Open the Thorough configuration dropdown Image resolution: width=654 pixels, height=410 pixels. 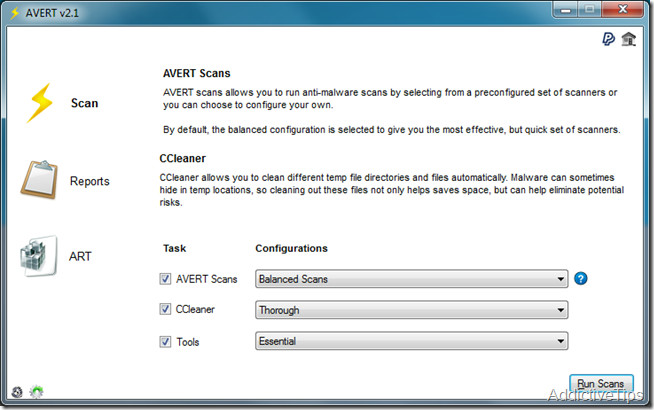[411, 310]
